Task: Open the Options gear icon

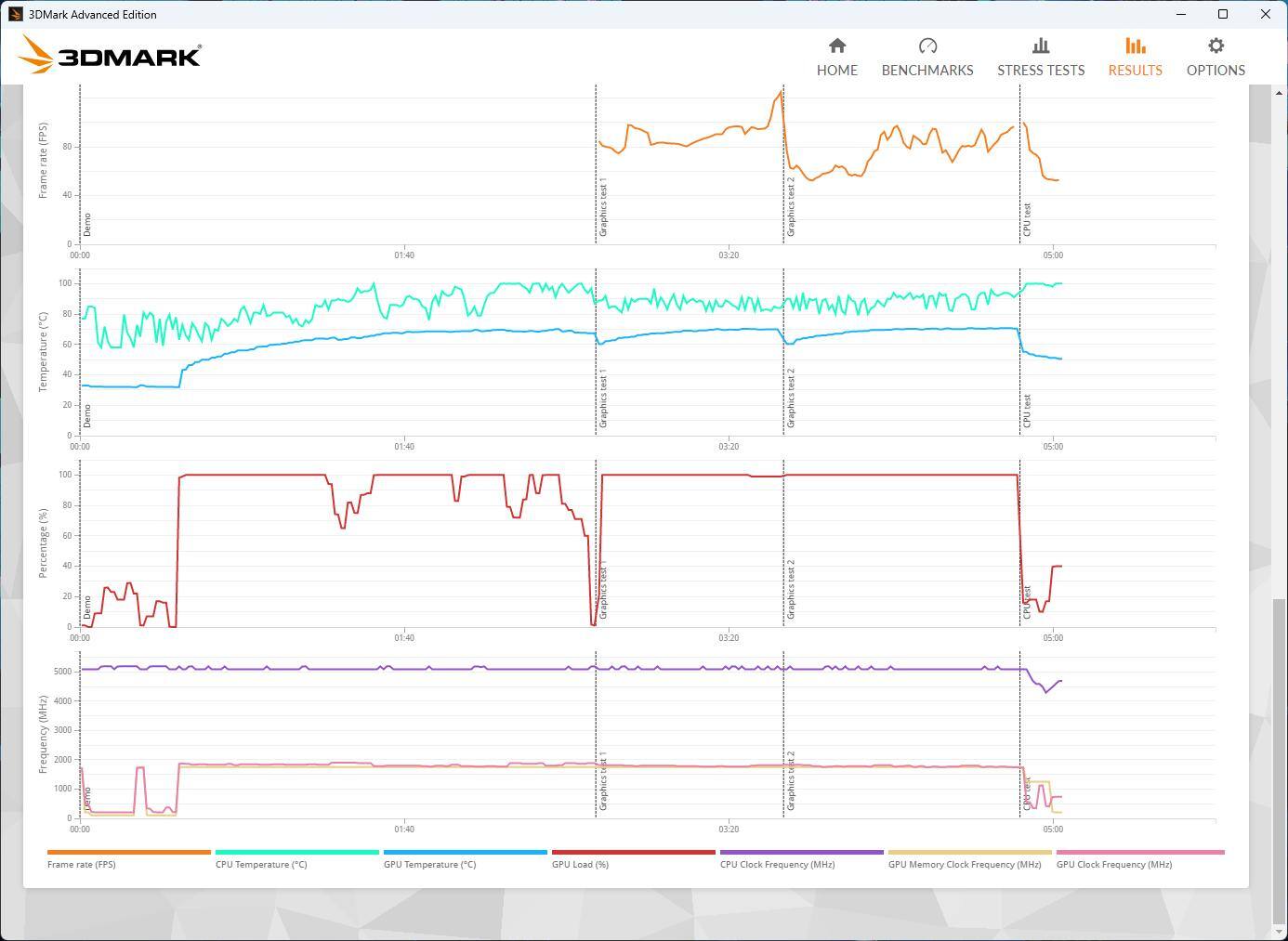Action: click(x=1216, y=46)
